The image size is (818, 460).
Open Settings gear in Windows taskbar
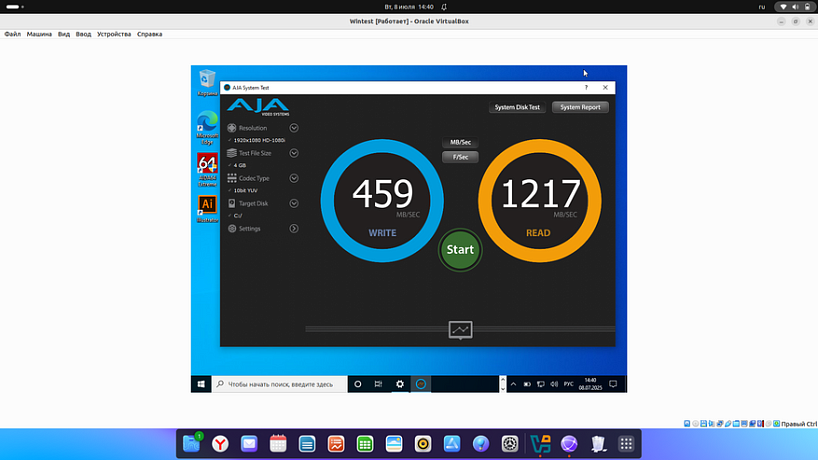coord(400,384)
